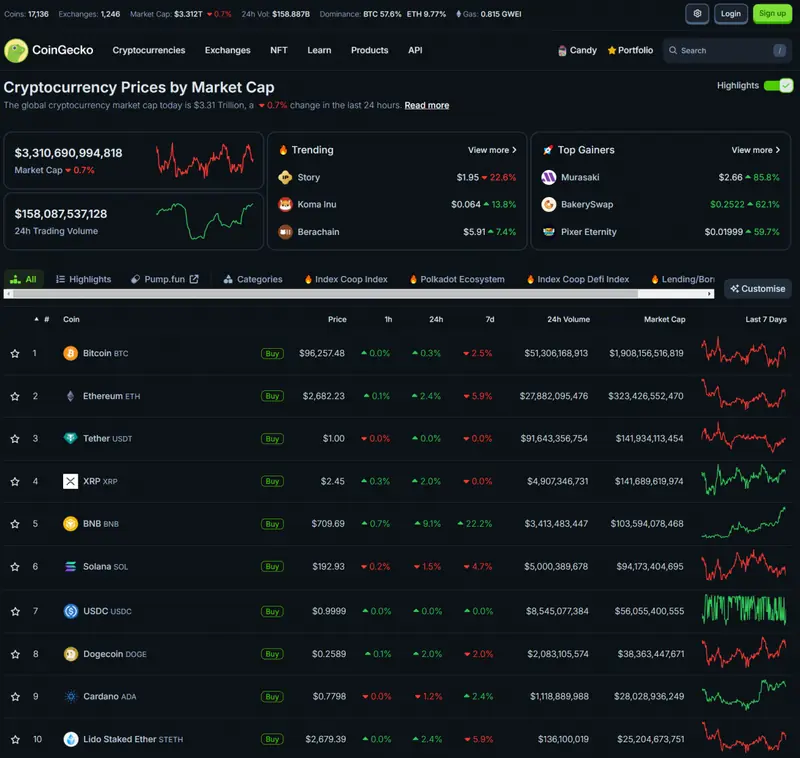Open the Categories tab
The width and height of the screenshot is (800, 758).
pyautogui.click(x=253, y=279)
